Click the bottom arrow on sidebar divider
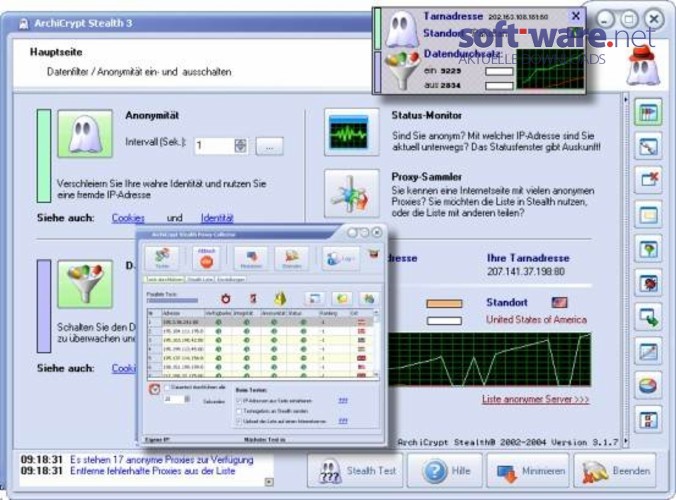 coord(626,441)
